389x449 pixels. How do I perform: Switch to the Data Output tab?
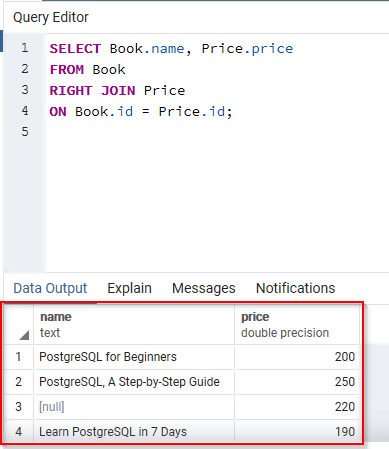(x=50, y=288)
